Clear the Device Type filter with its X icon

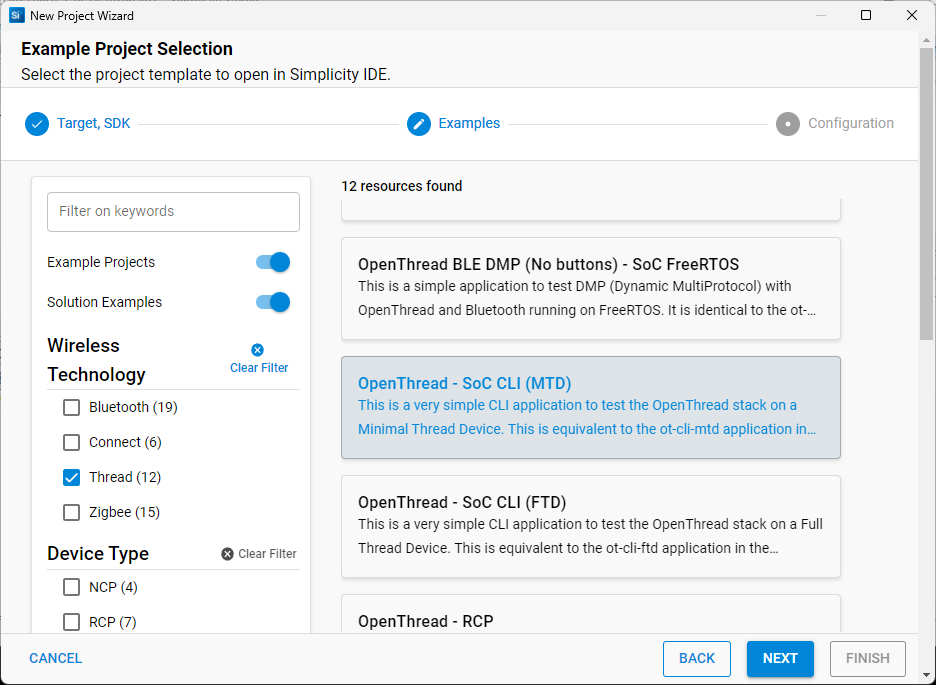pos(228,553)
